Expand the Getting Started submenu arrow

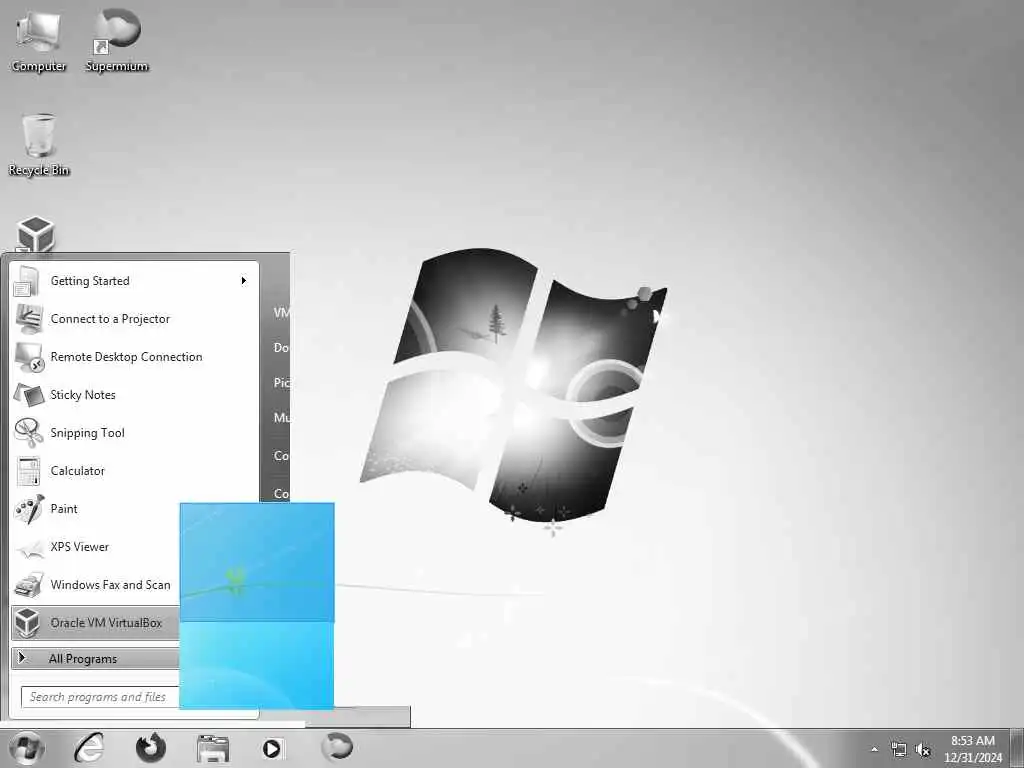pos(244,281)
